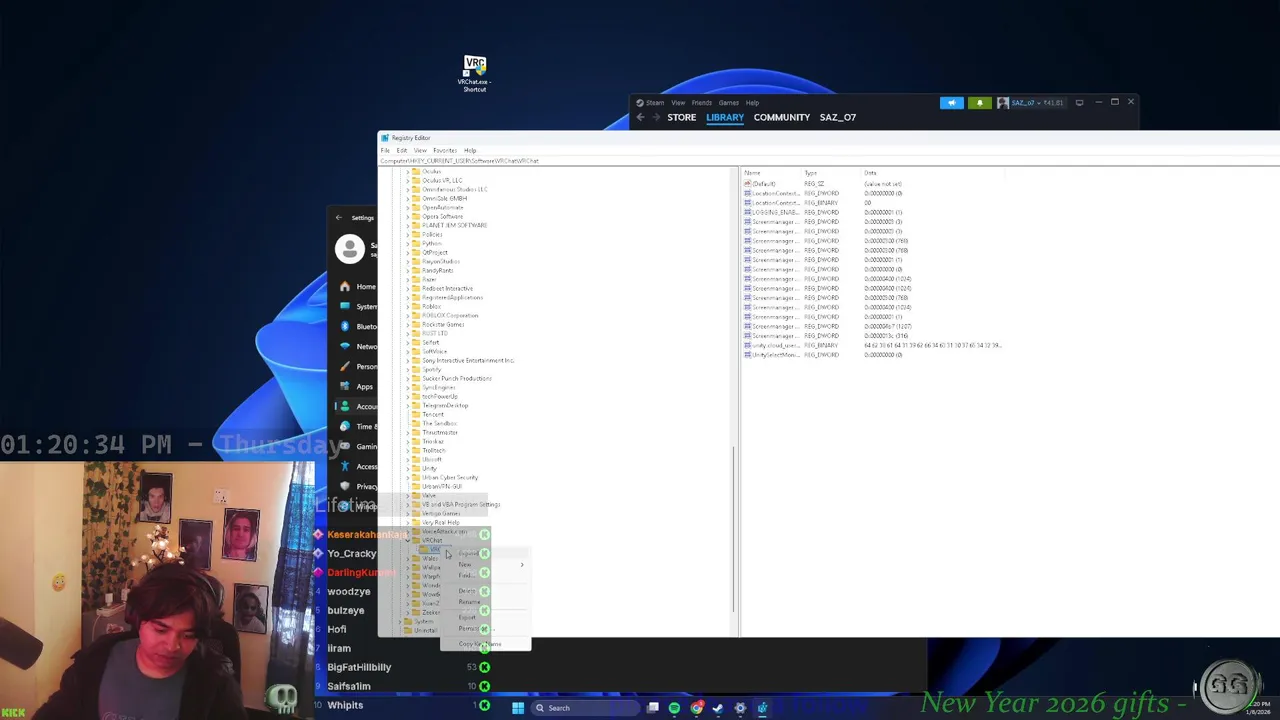Switch to Steam LIBRARY tab
This screenshot has width=1280, height=720.
coord(725,117)
